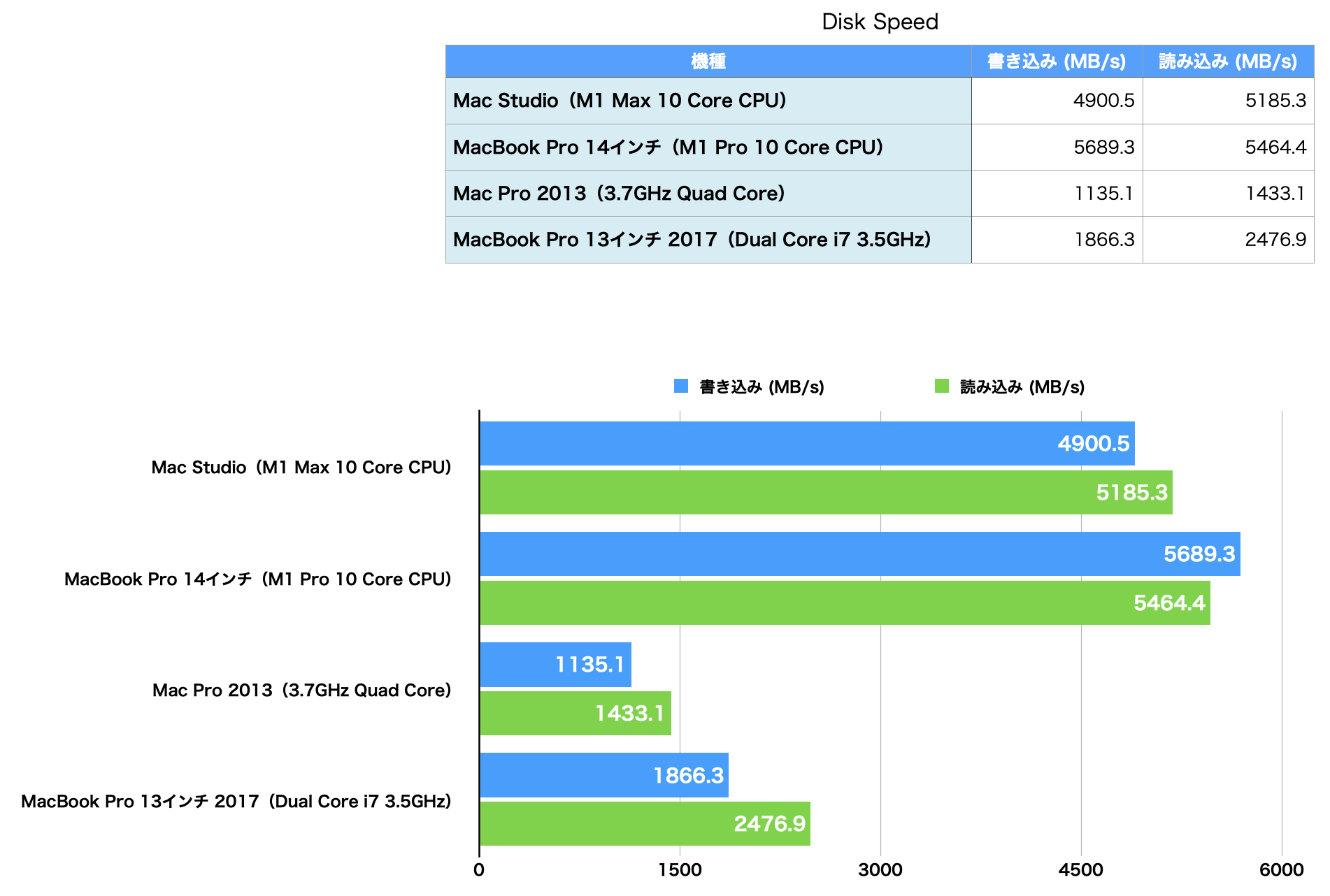Click the 読み込み (MB/s) table column header
The width and height of the screenshot is (1330, 896).
[x=1227, y=62]
